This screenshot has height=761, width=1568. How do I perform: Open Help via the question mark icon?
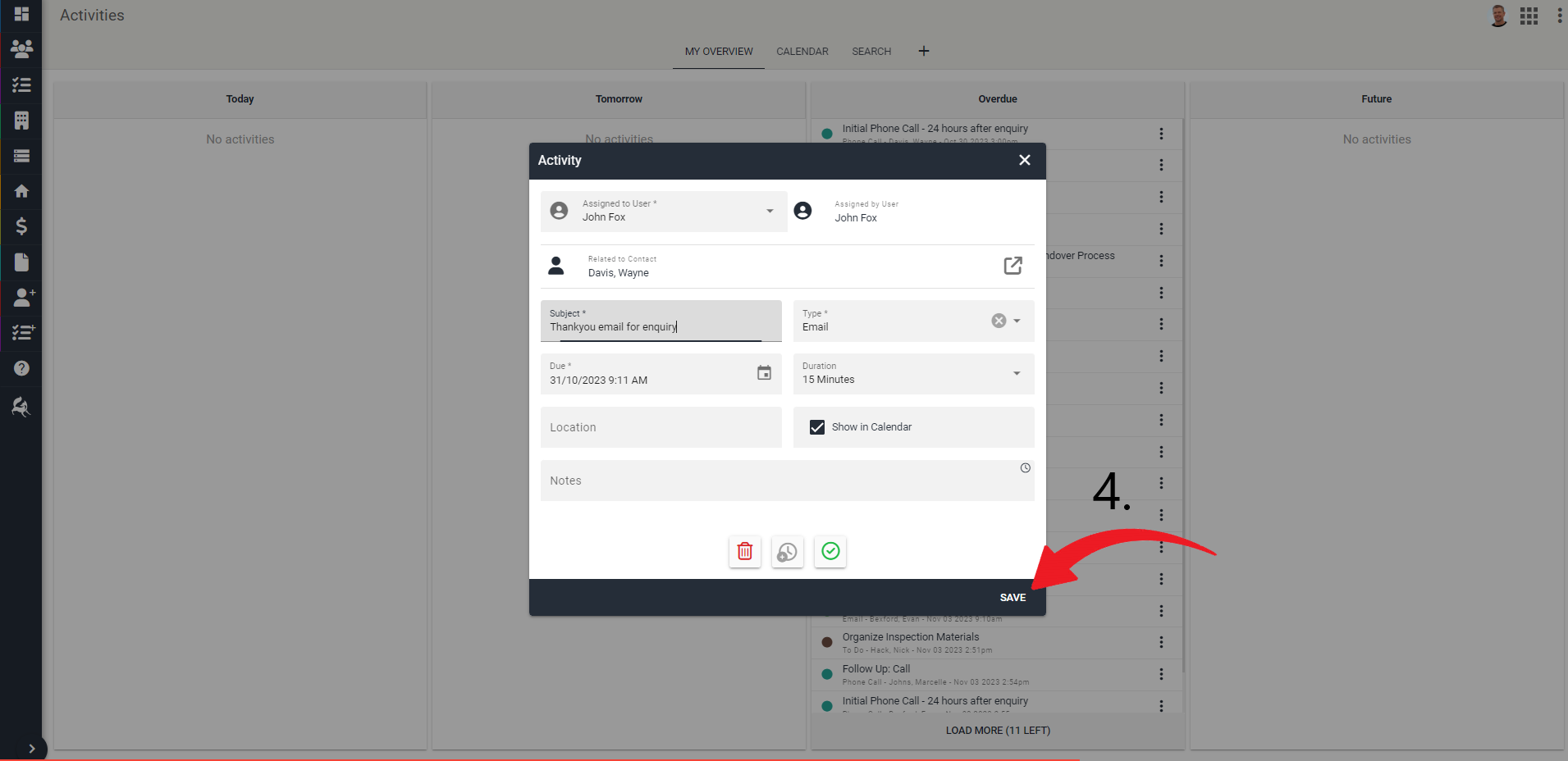click(x=21, y=368)
